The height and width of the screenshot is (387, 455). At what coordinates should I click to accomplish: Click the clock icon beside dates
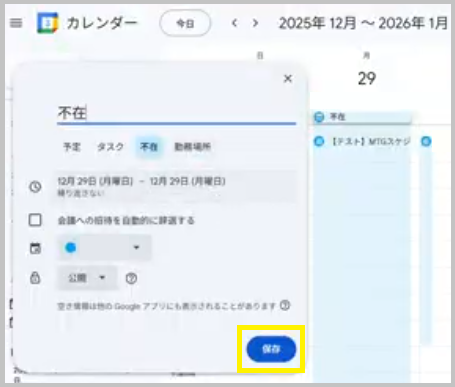tap(35, 187)
